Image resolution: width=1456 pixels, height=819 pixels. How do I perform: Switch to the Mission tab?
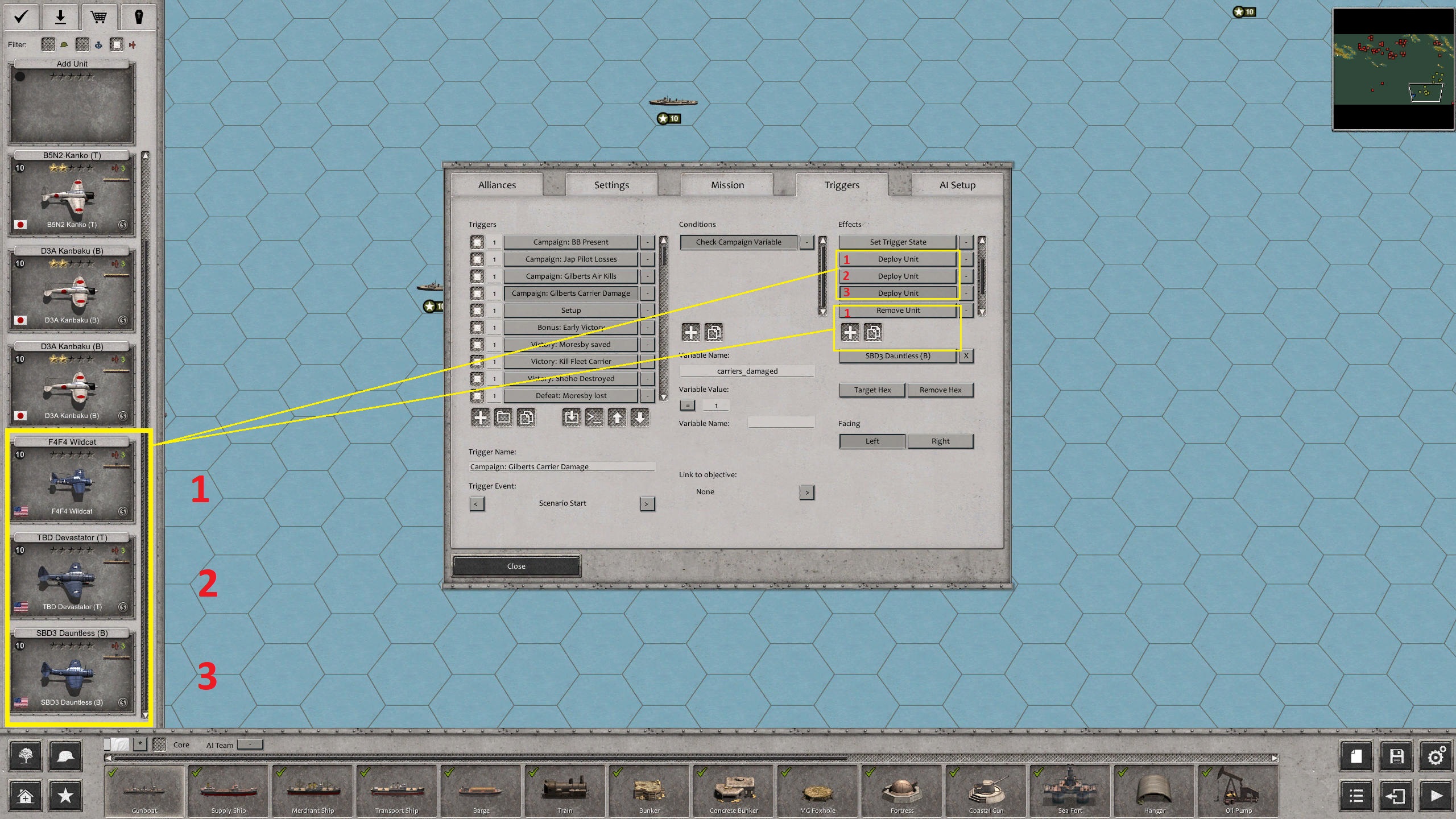coord(727,185)
